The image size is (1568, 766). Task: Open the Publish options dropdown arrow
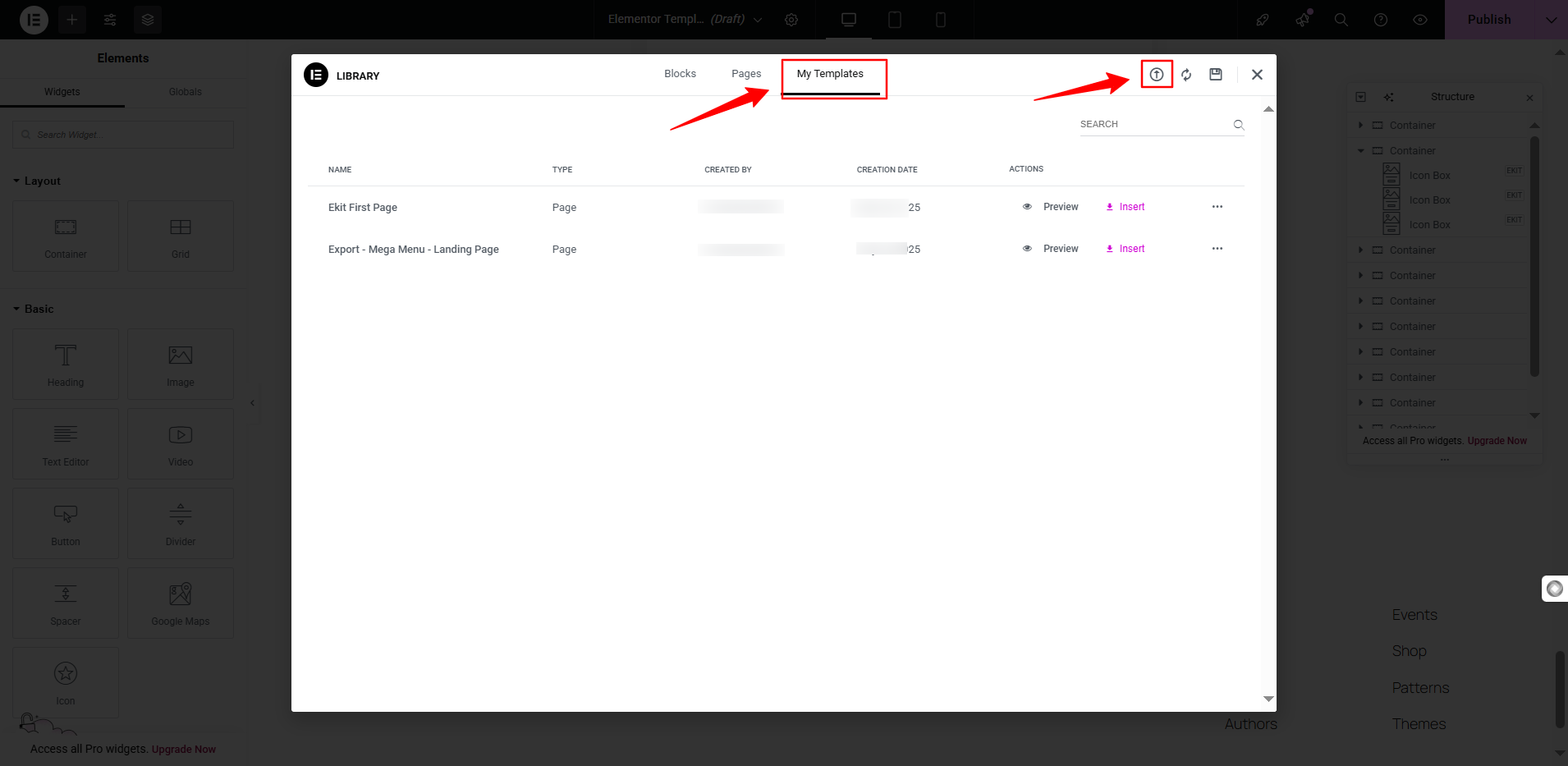(x=1551, y=20)
